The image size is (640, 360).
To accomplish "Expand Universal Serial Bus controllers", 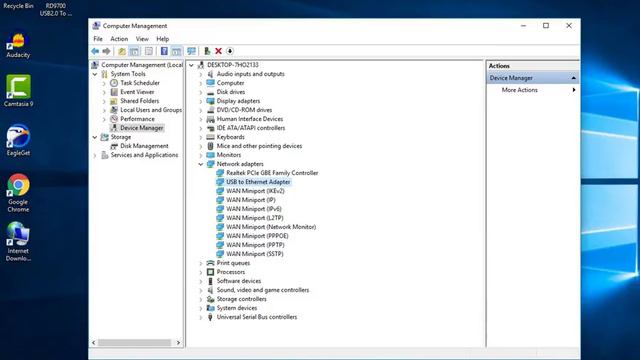I will tap(201, 317).
